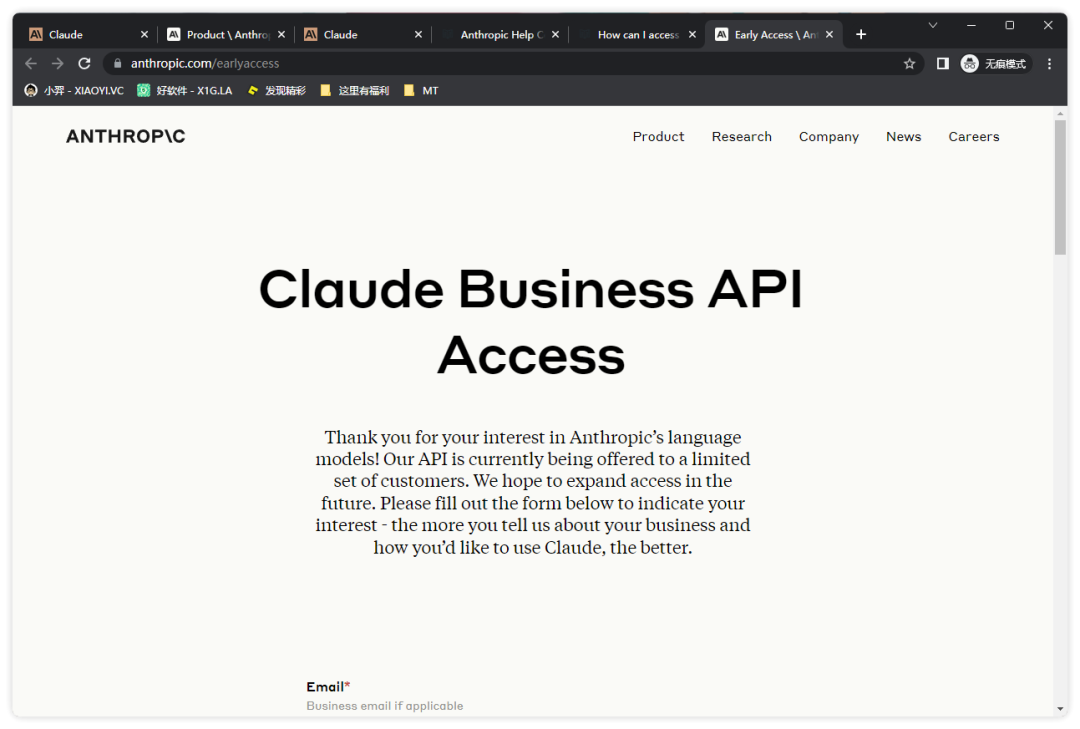This screenshot has height=729, width=1080.
Task: Click the page vertical scrollbar thumb
Action: tap(1060, 187)
